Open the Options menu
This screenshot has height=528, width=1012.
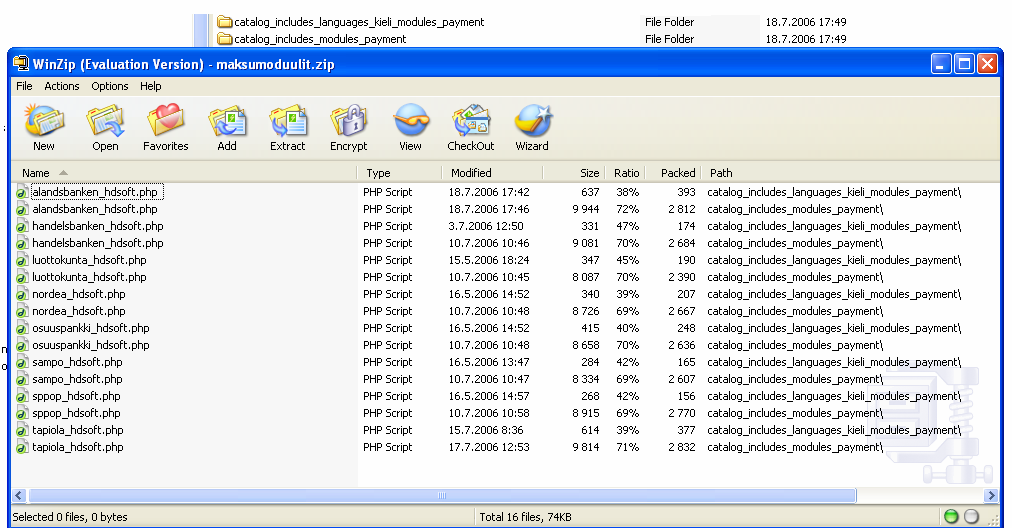[110, 86]
